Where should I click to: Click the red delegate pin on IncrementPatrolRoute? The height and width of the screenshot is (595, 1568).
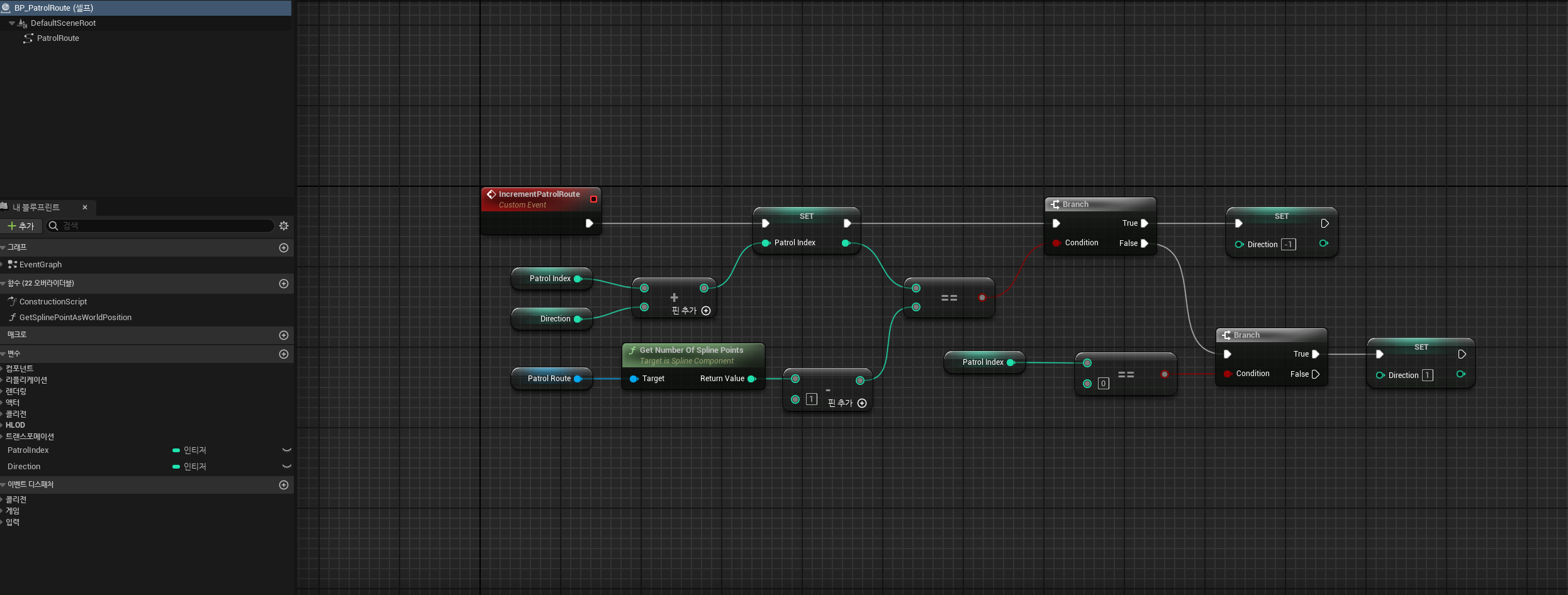point(593,199)
